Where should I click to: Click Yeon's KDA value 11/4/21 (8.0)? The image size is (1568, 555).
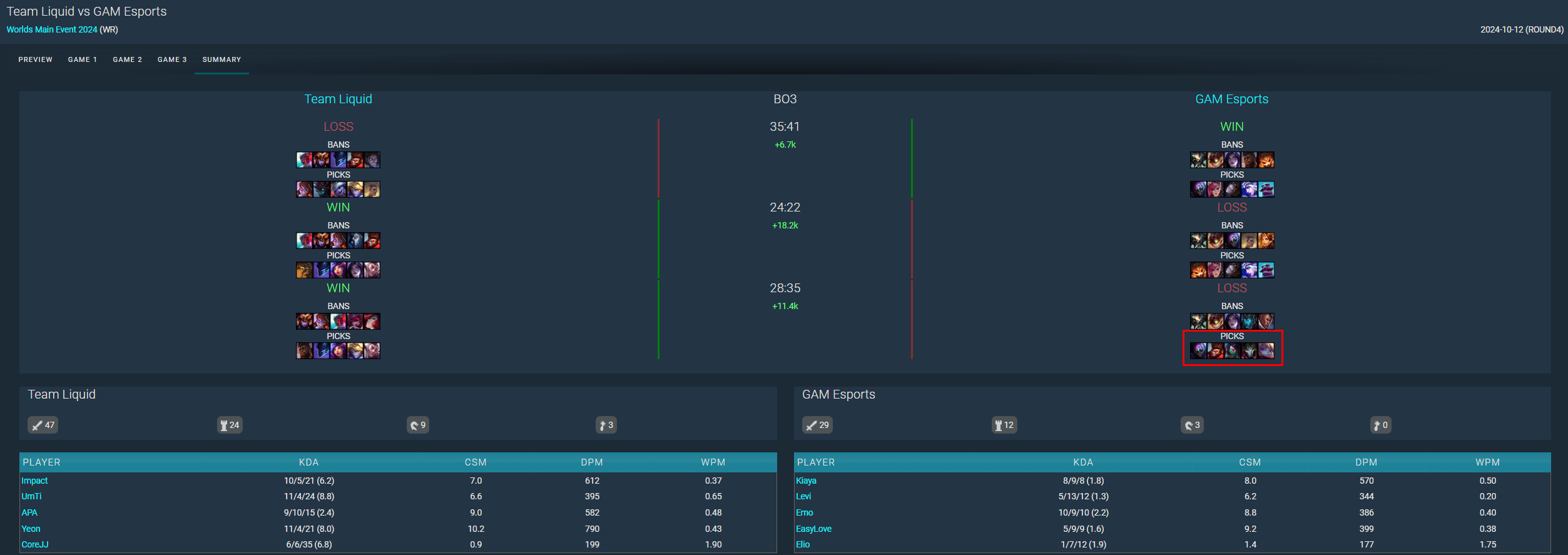tap(309, 529)
